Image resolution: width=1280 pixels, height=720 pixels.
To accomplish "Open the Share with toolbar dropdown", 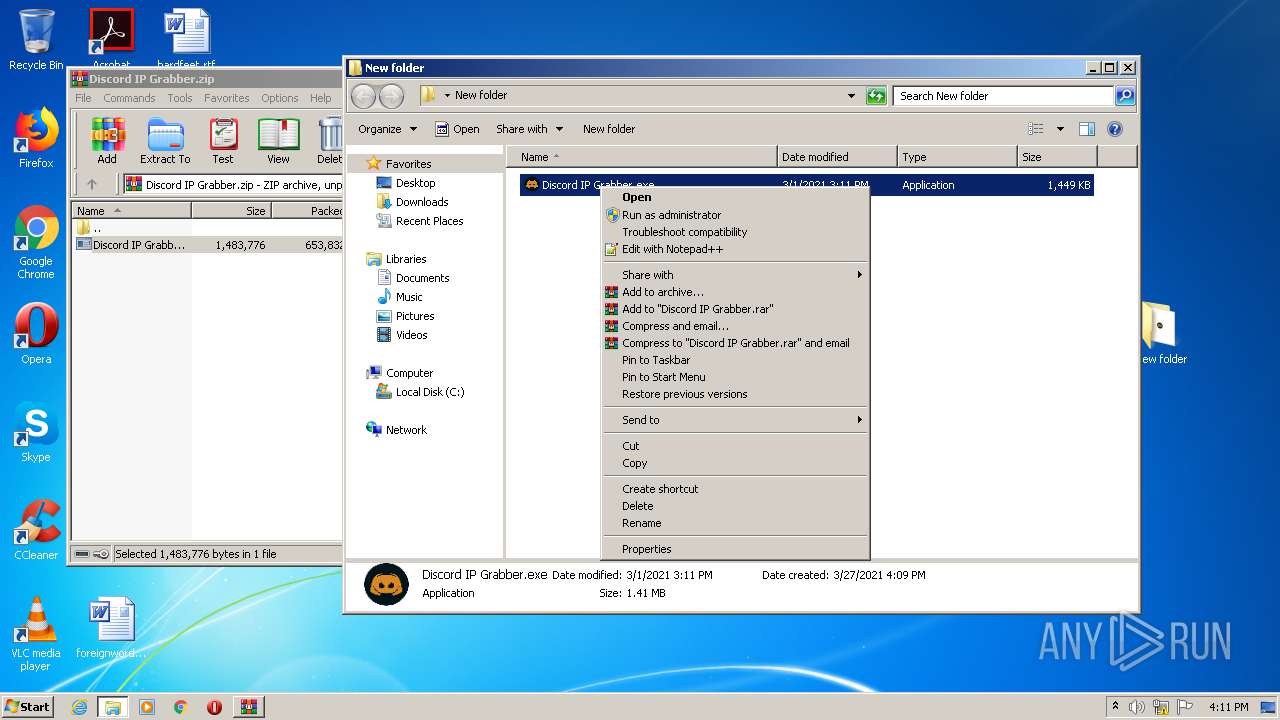I will click(x=530, y=129).
